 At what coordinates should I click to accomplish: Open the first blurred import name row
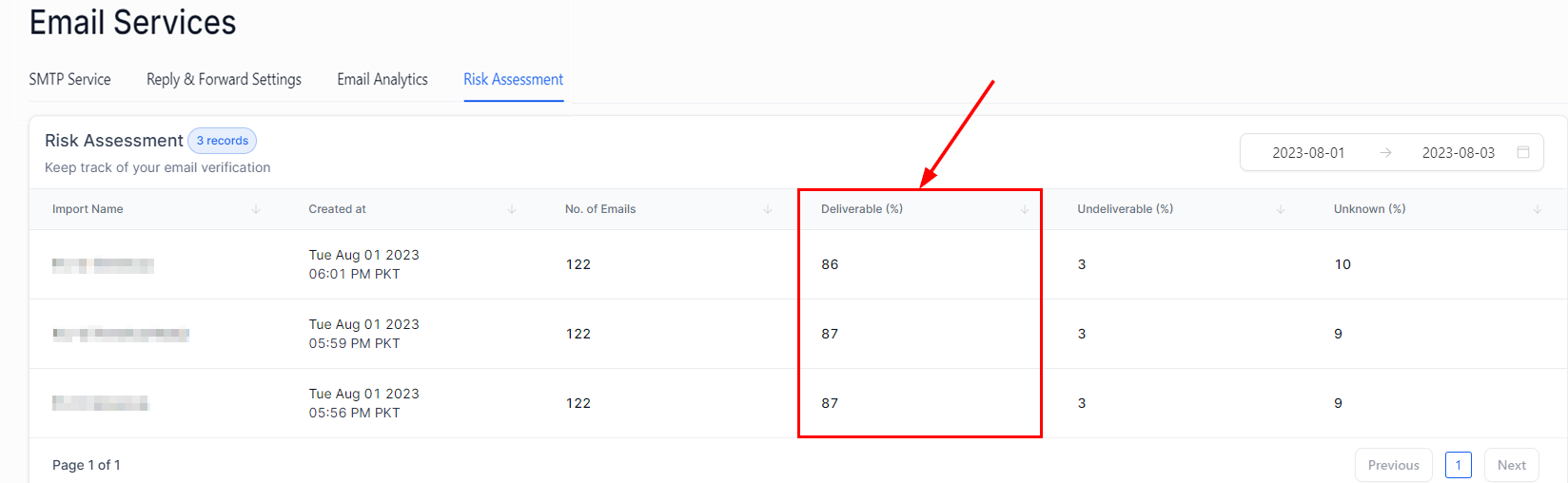[x=103, y=265]
